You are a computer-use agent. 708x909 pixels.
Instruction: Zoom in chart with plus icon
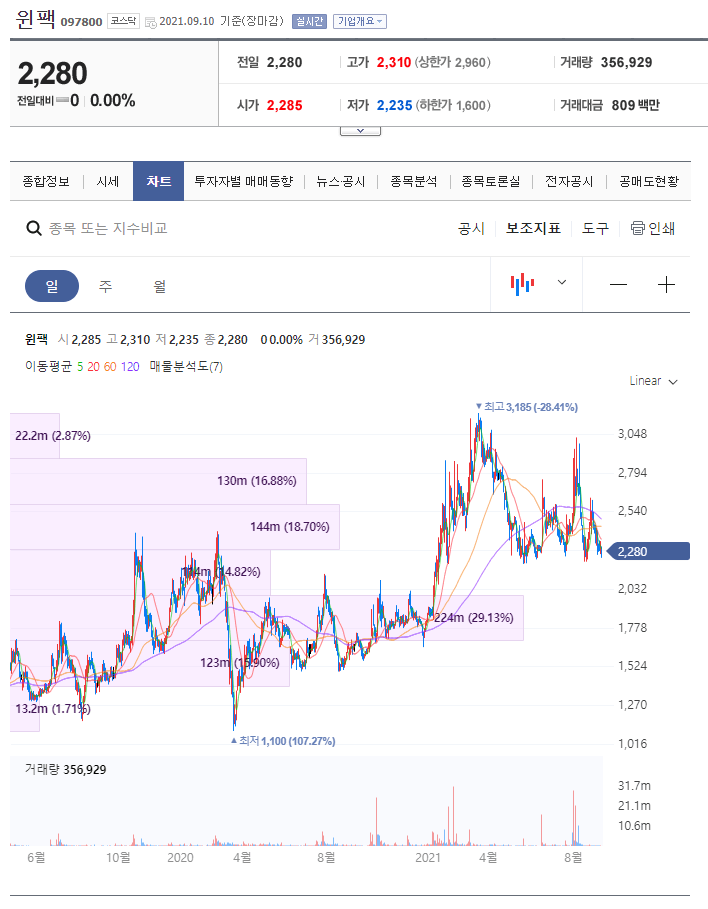666,285
